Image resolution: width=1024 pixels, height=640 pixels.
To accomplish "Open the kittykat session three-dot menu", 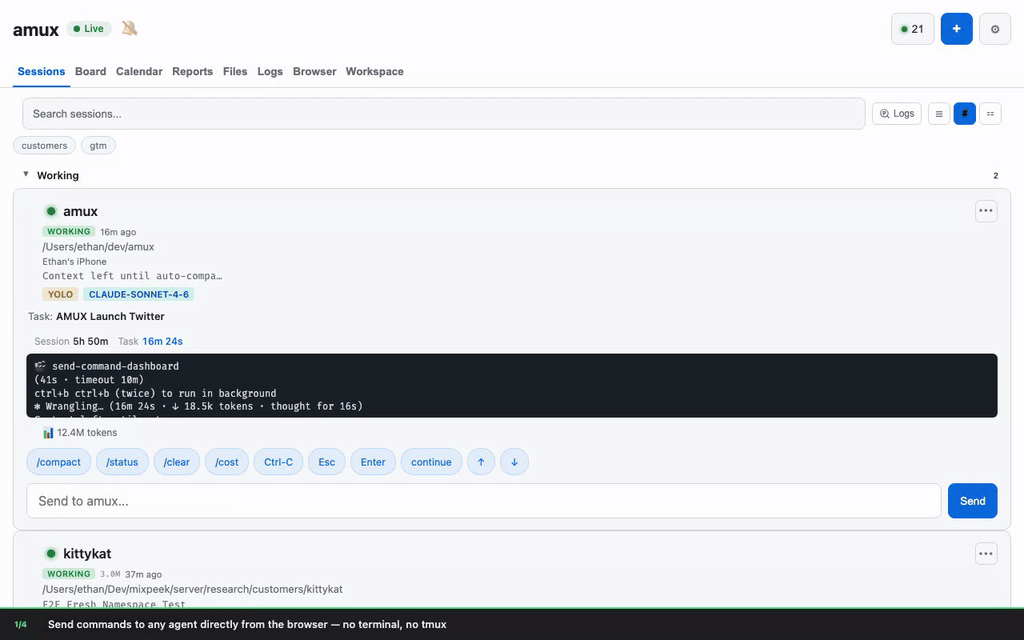I will pos(985,553).
